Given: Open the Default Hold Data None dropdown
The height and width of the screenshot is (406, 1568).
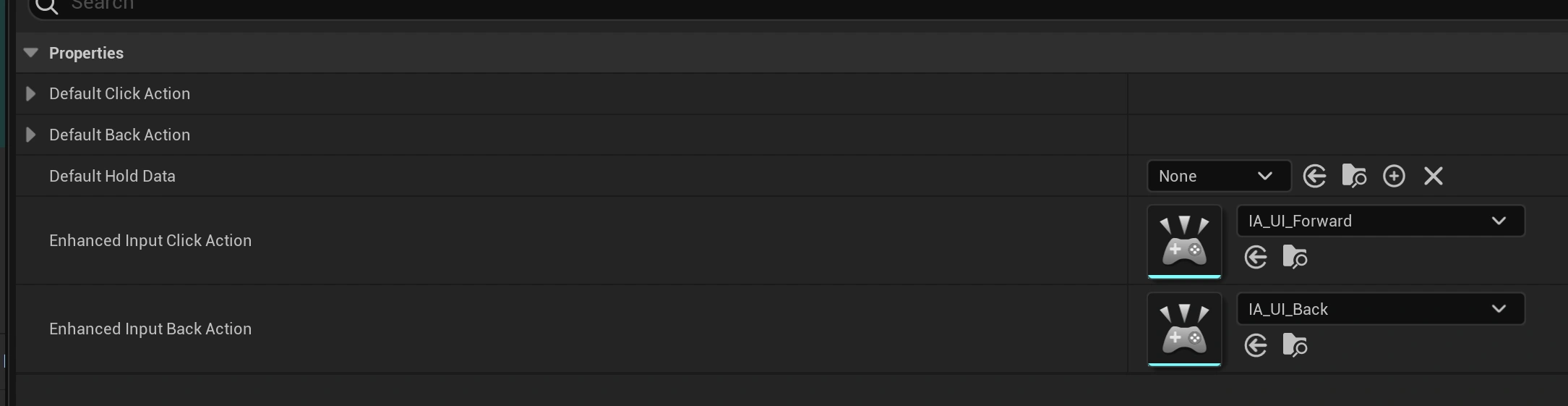Looking at the screenshot, I should click(1218, 176).
